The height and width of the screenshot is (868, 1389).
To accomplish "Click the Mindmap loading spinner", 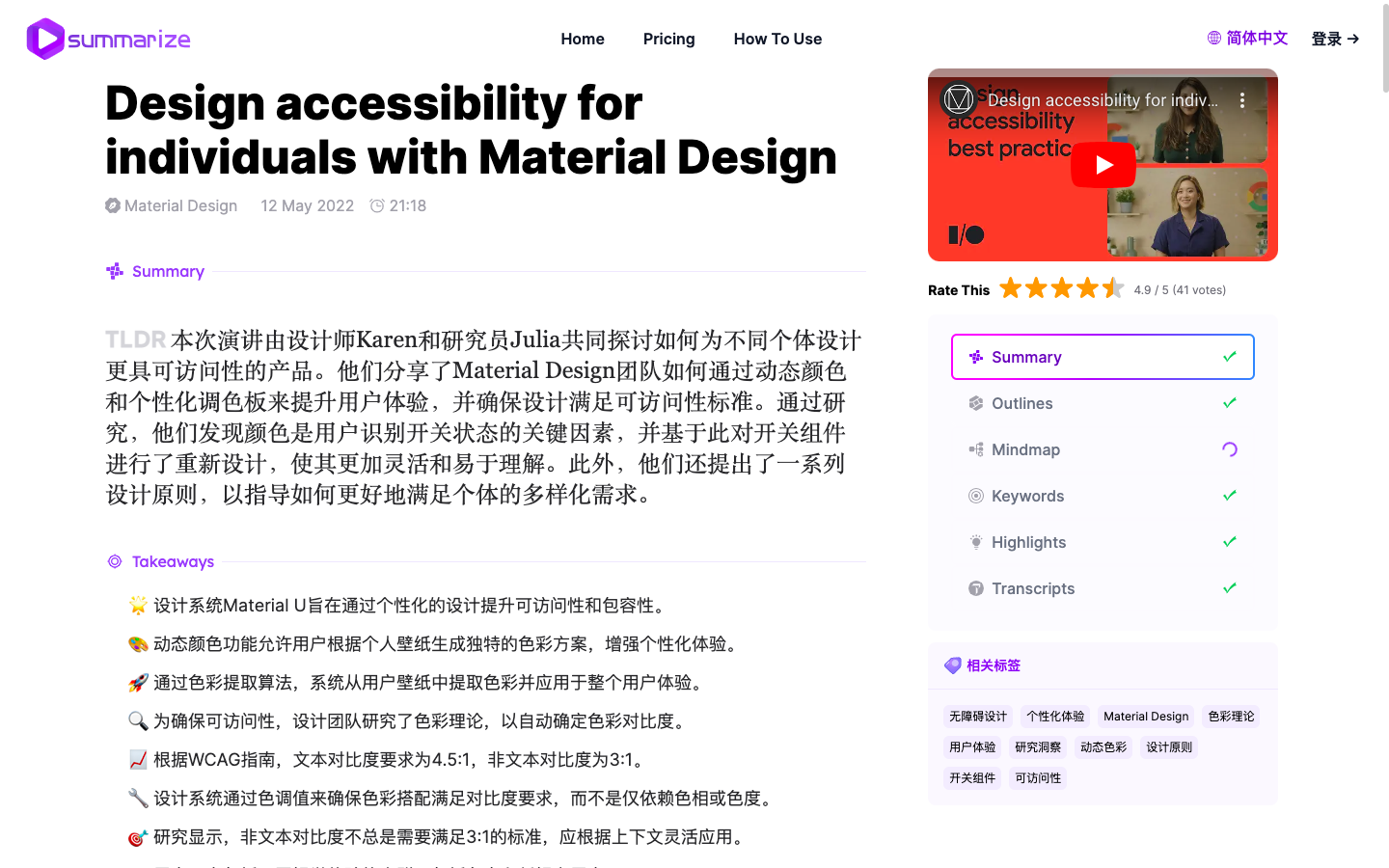I will (1230, 449).
